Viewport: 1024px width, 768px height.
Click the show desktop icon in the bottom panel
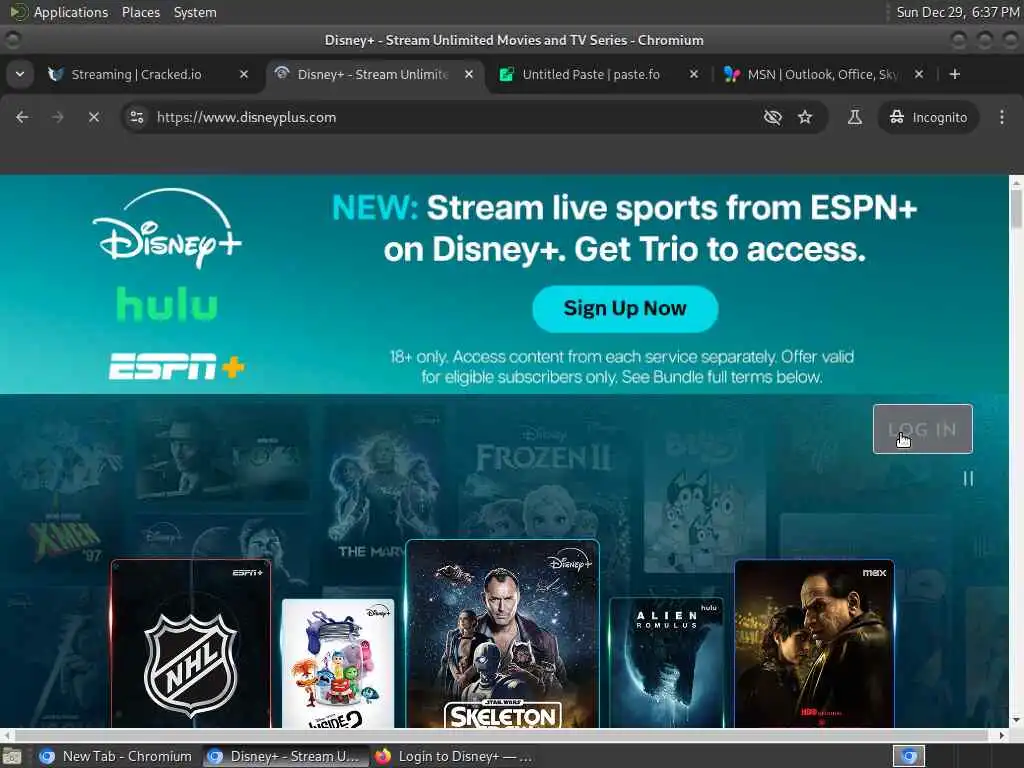tap(12, 756)
